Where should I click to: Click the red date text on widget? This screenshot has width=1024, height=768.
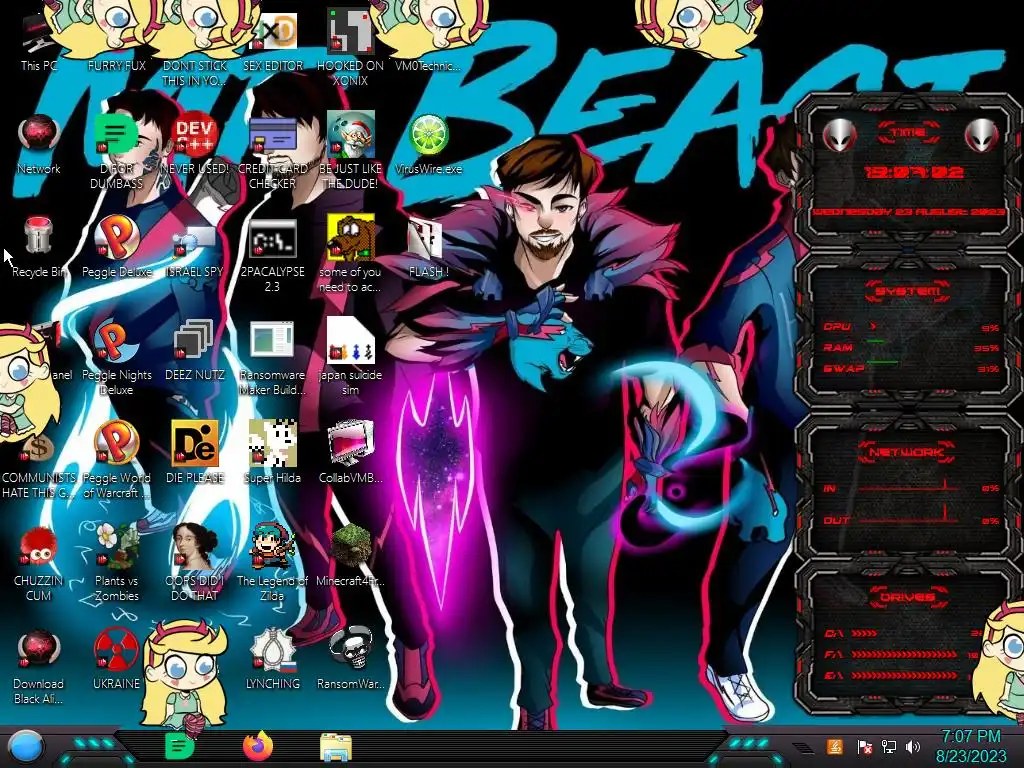click(x=908, y=212)
